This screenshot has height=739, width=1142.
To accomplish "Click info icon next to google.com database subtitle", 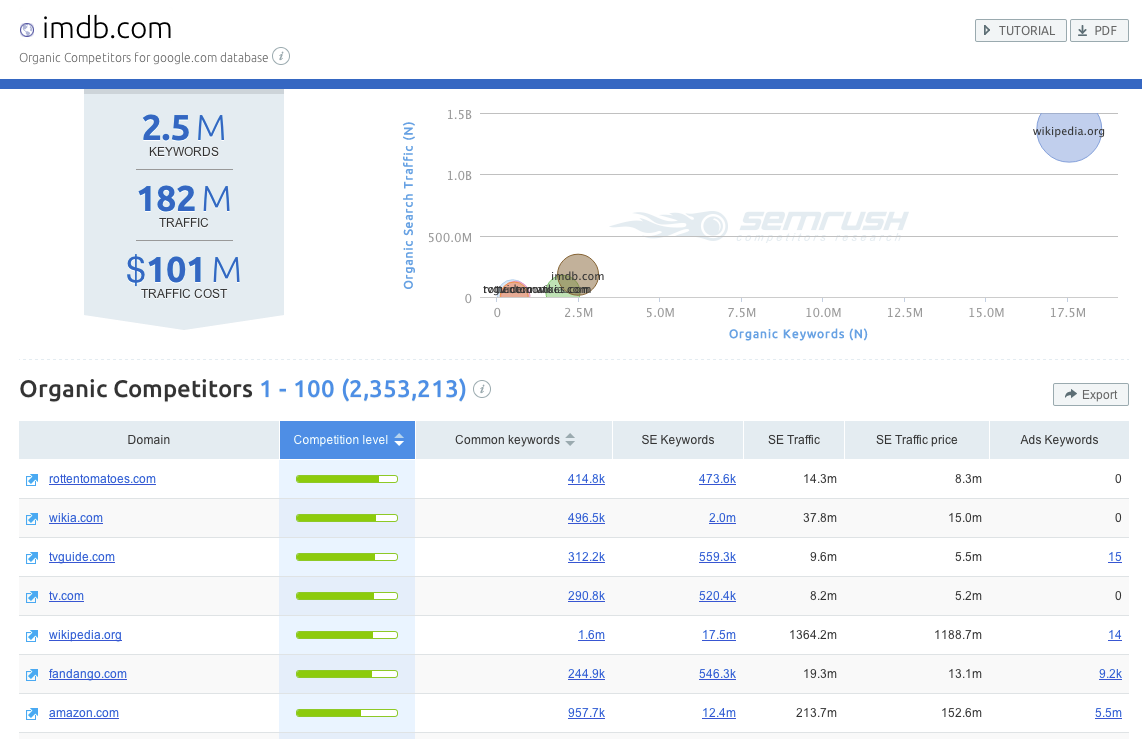I will (282, 57).
